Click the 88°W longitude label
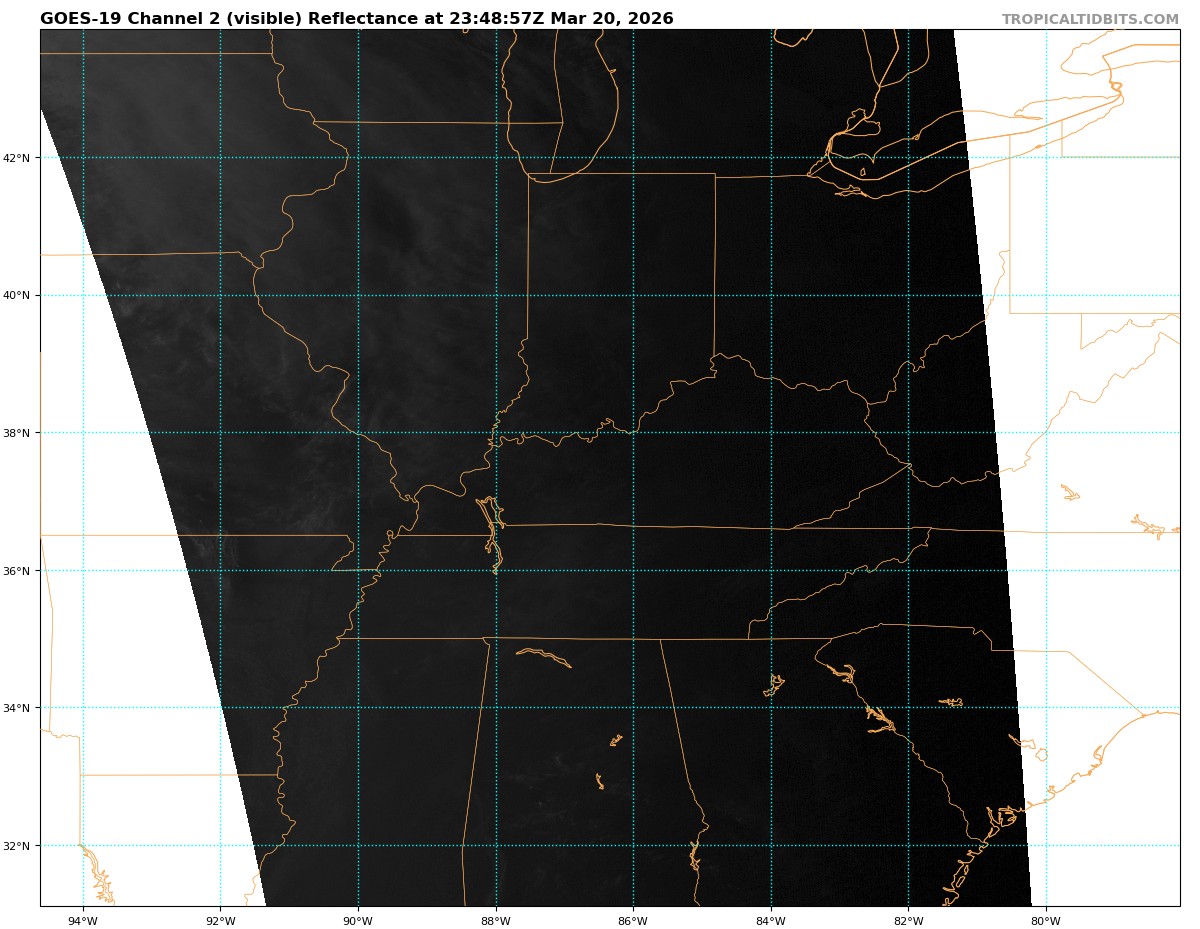 click(x=496, y=921)
